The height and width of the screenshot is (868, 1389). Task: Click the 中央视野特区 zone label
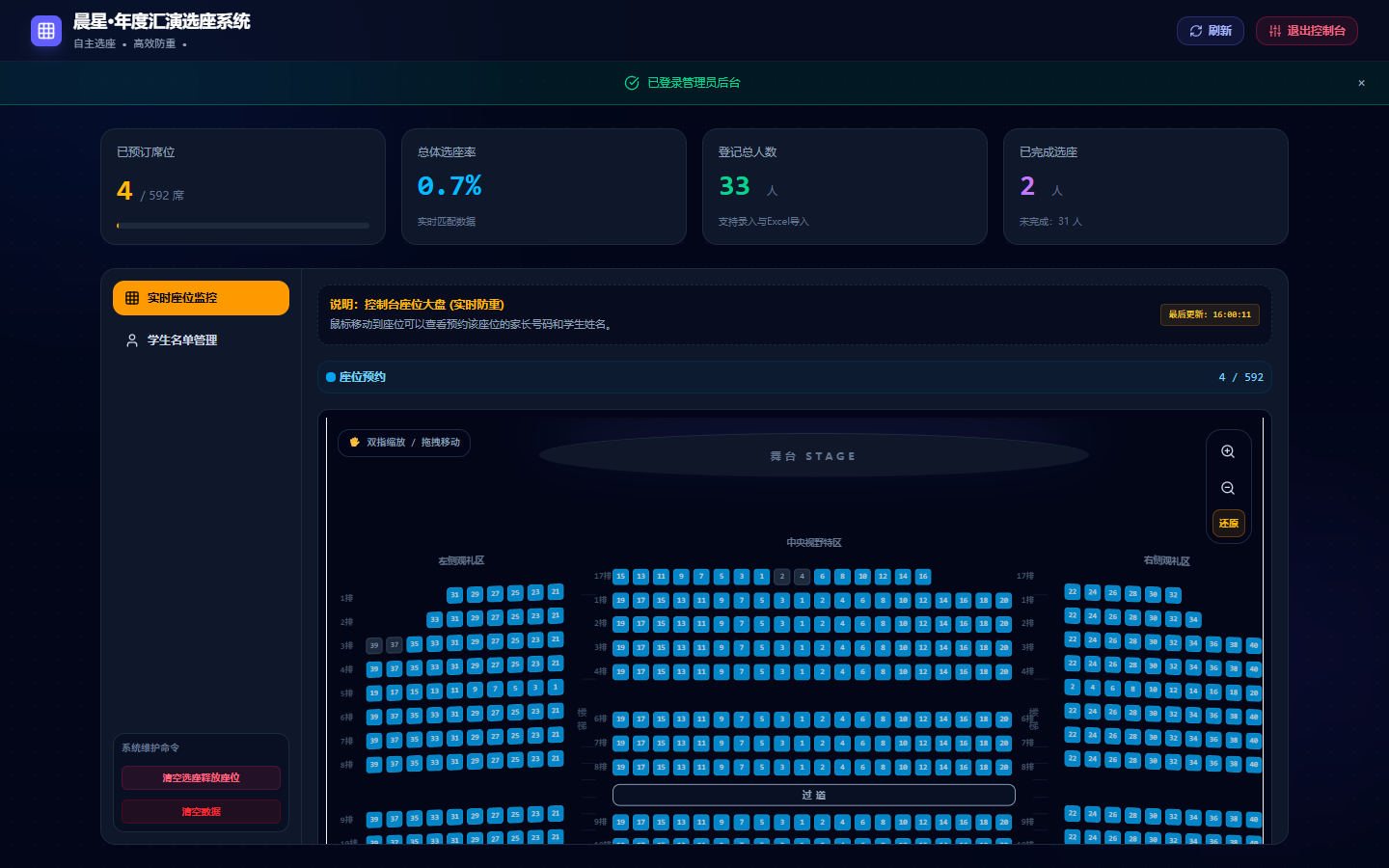coord(814,543)
